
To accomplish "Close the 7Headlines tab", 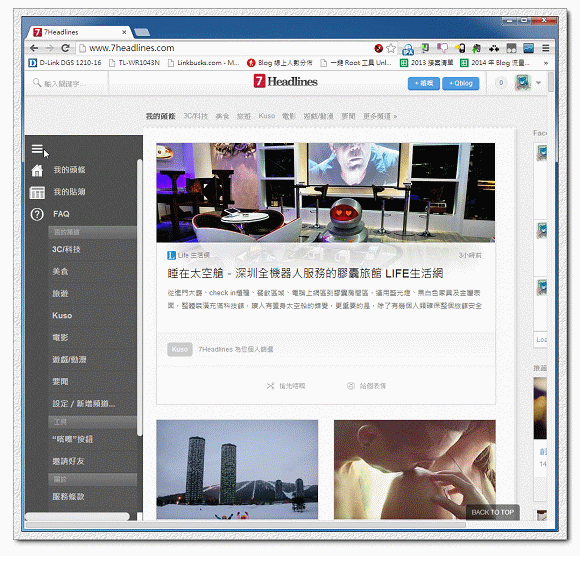I will click(x=124, y=33).
